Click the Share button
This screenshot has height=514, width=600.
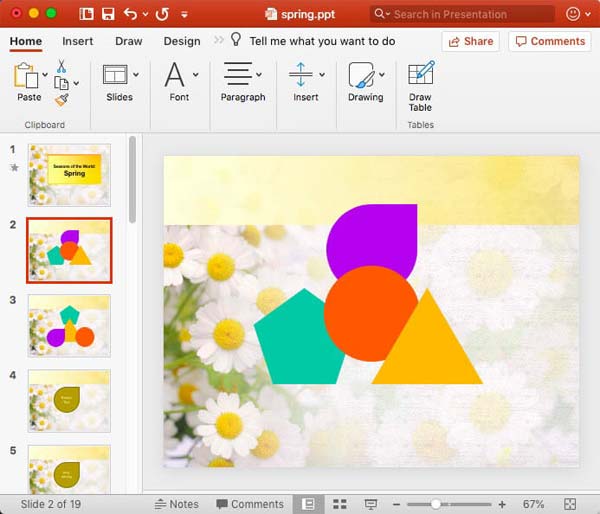pyautogui.click(x=471, y=41)
